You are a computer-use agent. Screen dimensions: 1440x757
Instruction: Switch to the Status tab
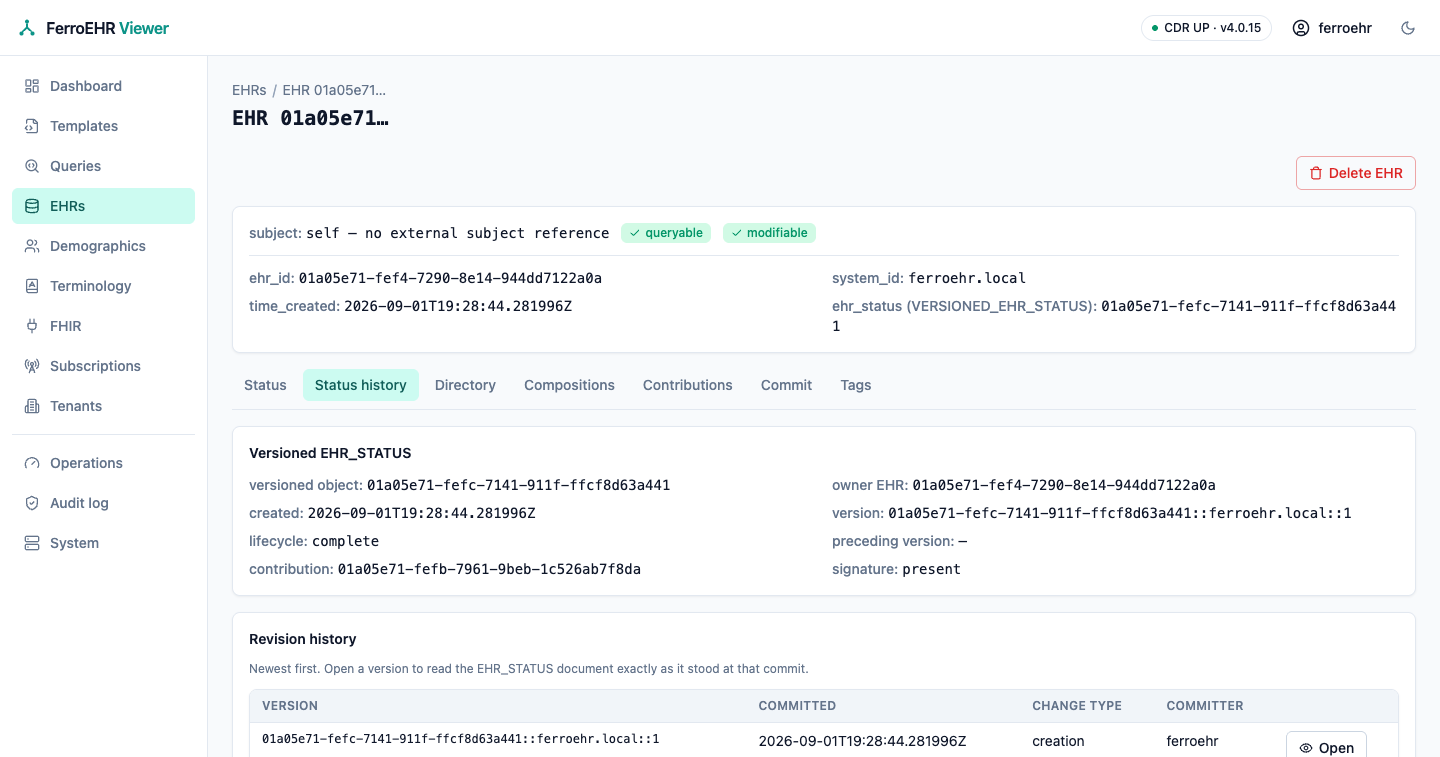(265, 385)
